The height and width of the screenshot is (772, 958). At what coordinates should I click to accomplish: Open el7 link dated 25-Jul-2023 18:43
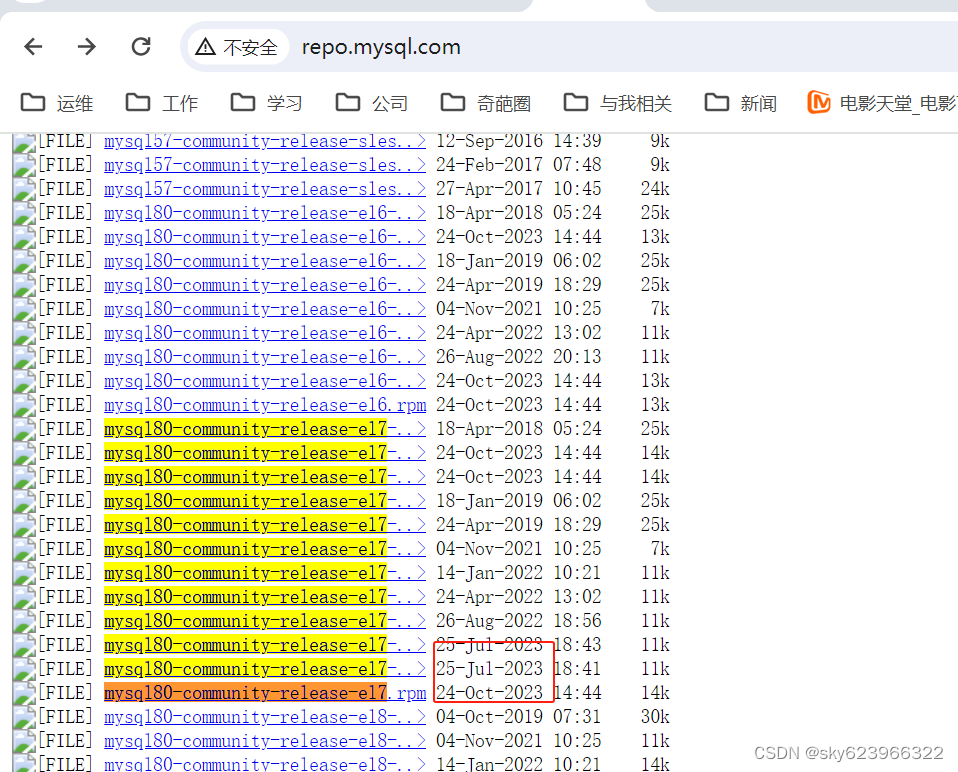(x=265, y=645)
